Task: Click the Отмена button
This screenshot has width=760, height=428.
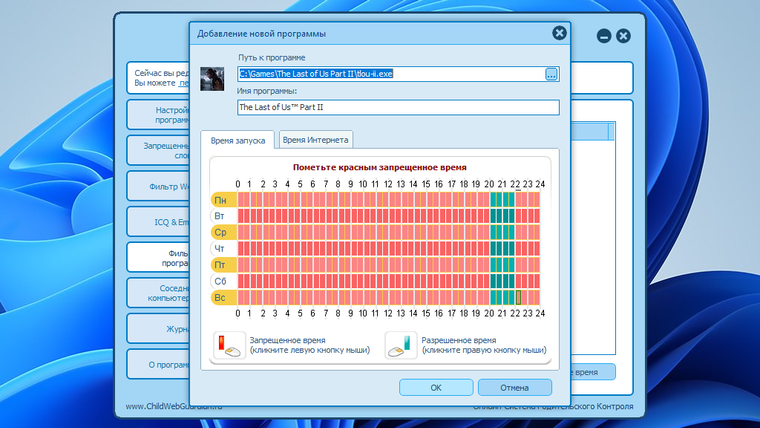Action: point(514,387)
